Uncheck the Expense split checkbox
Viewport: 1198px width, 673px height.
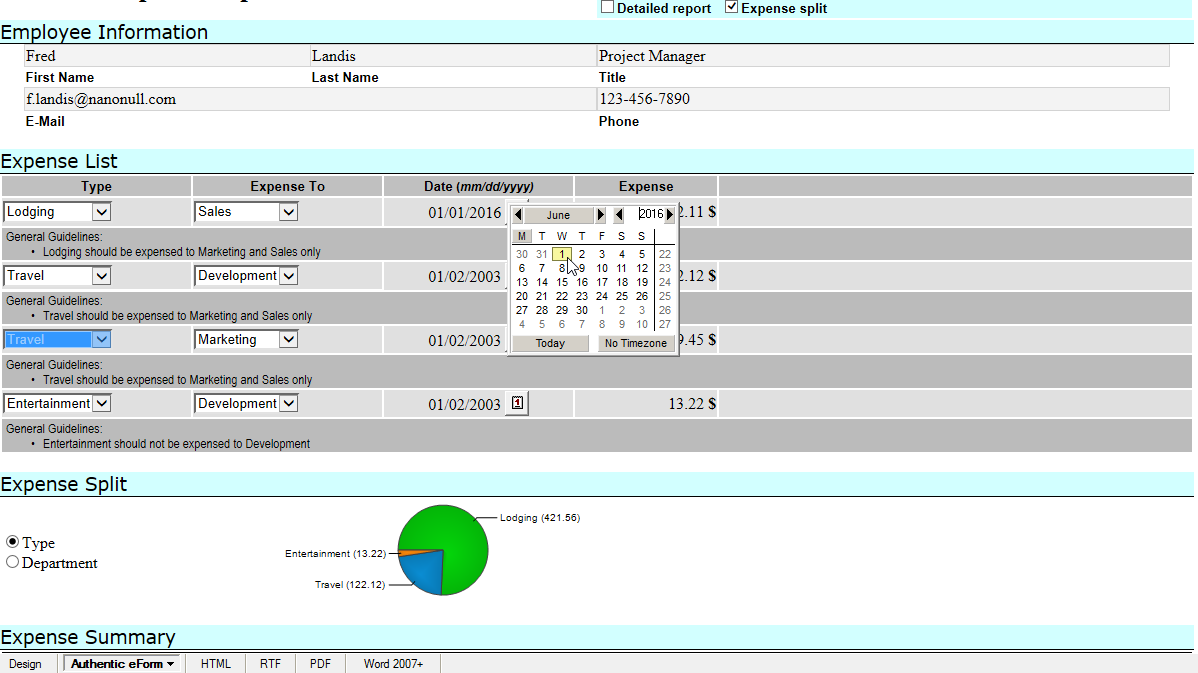pyautogui.click(x=731, y=8)
